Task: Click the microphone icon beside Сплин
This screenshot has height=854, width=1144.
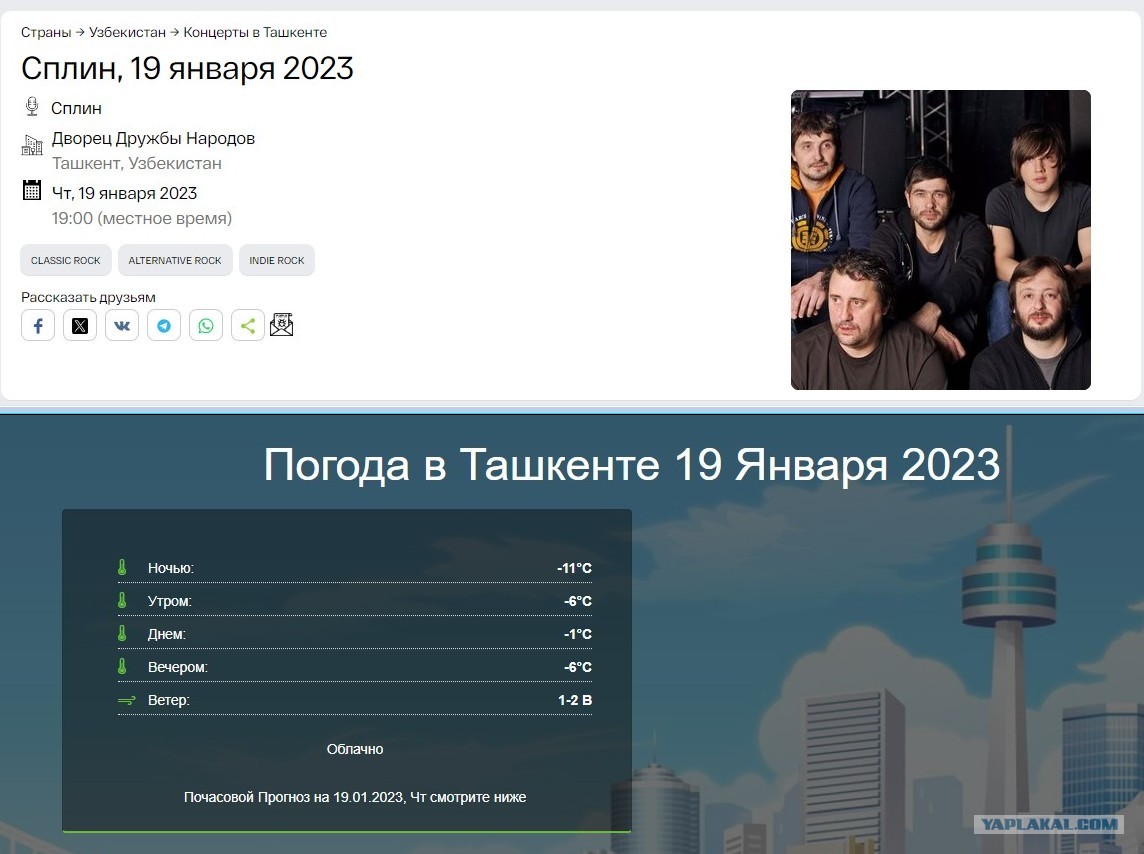Action: click(x=32, y=106)
